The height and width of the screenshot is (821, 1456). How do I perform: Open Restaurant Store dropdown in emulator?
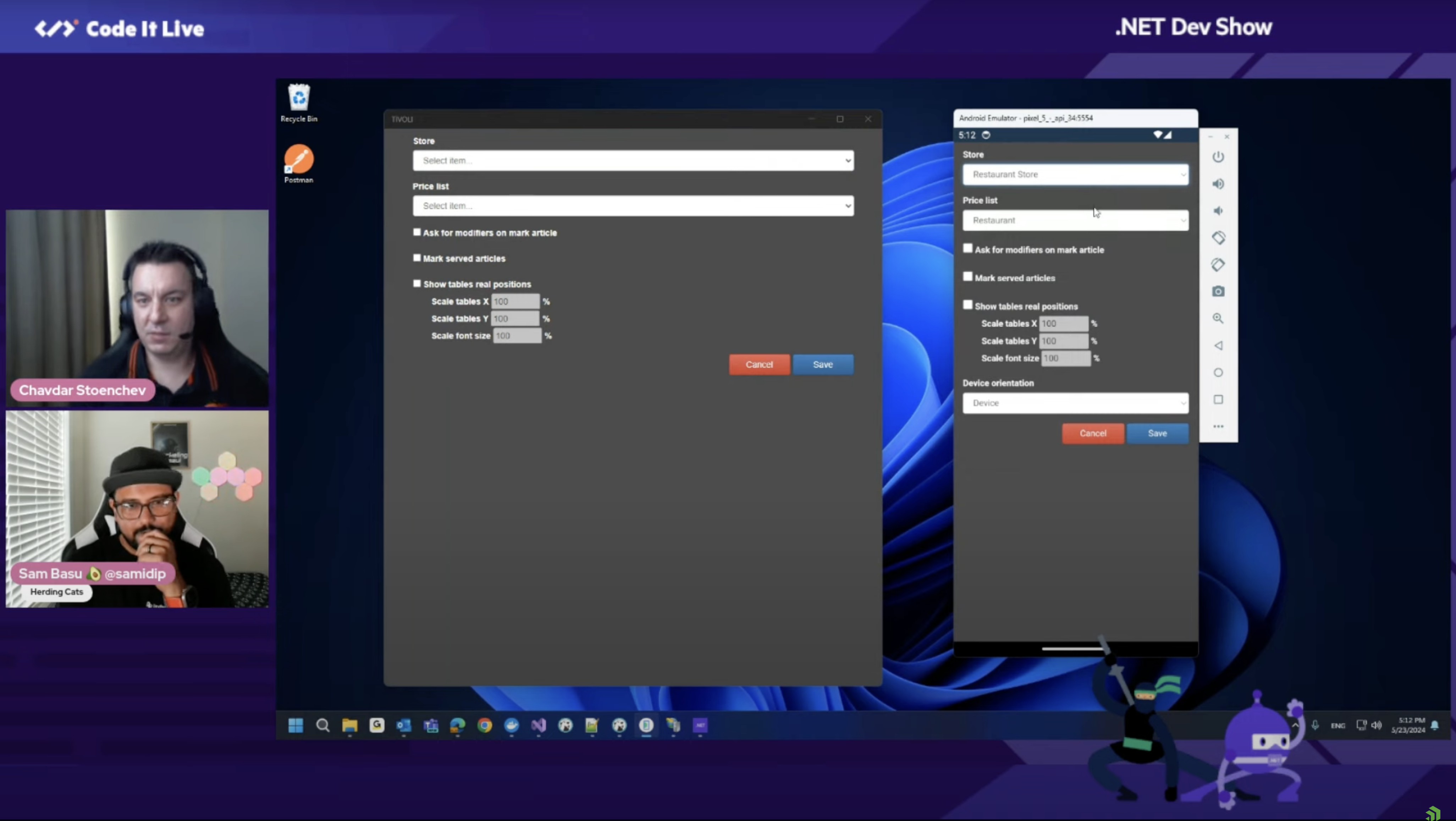coord(1076,174)
